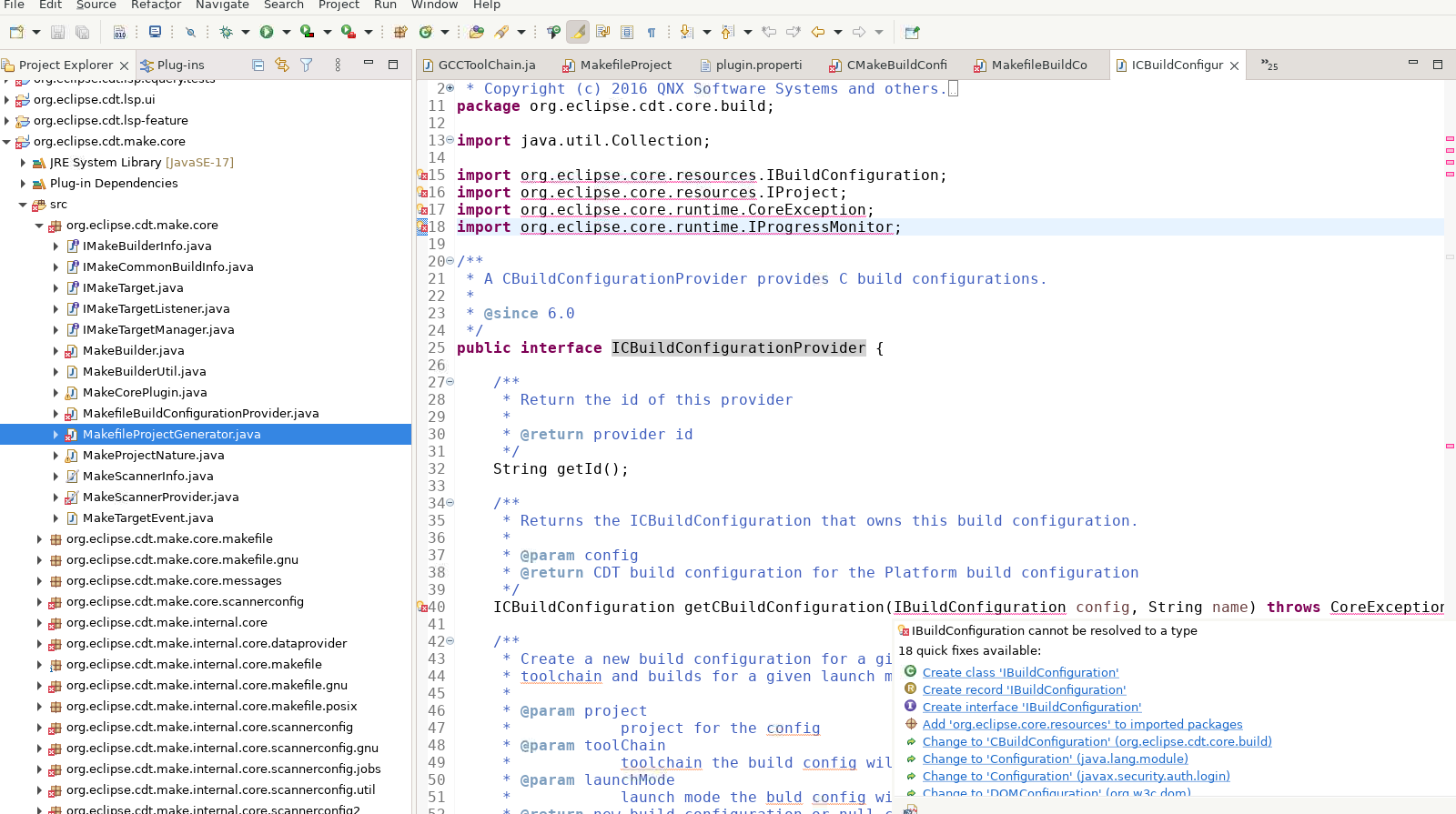Click 'Create interface IBuildConfiguration' quick fix
Image resolution: width=1456 pixels, height=814 pixels.
1031,707
